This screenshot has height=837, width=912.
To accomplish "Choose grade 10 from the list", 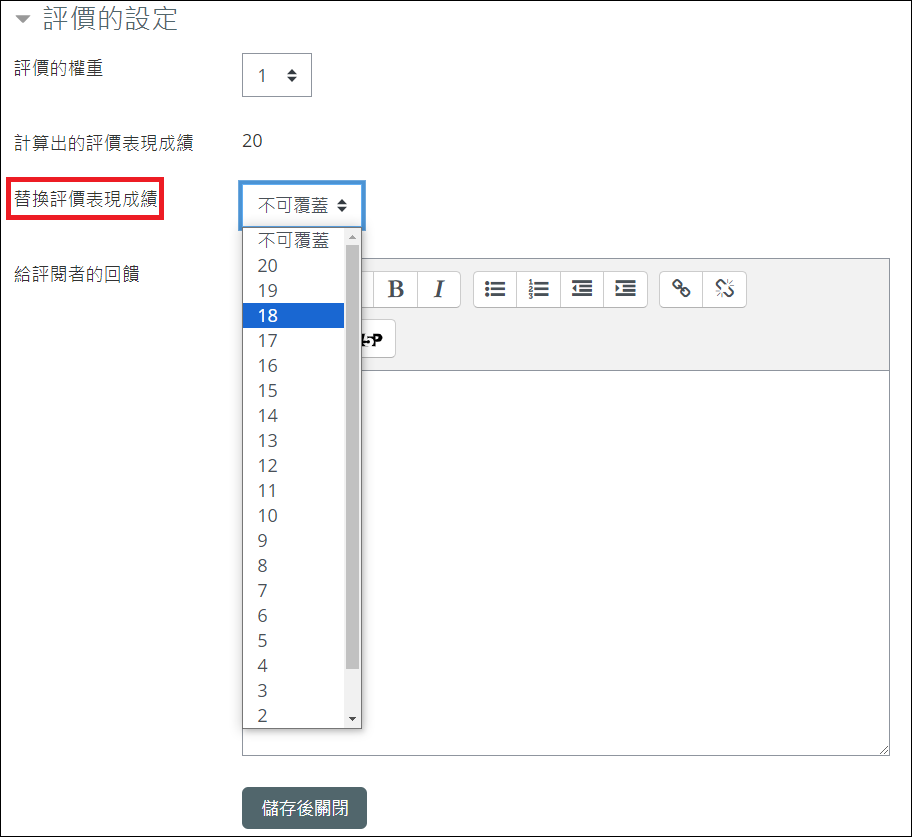I will [293, 515].
